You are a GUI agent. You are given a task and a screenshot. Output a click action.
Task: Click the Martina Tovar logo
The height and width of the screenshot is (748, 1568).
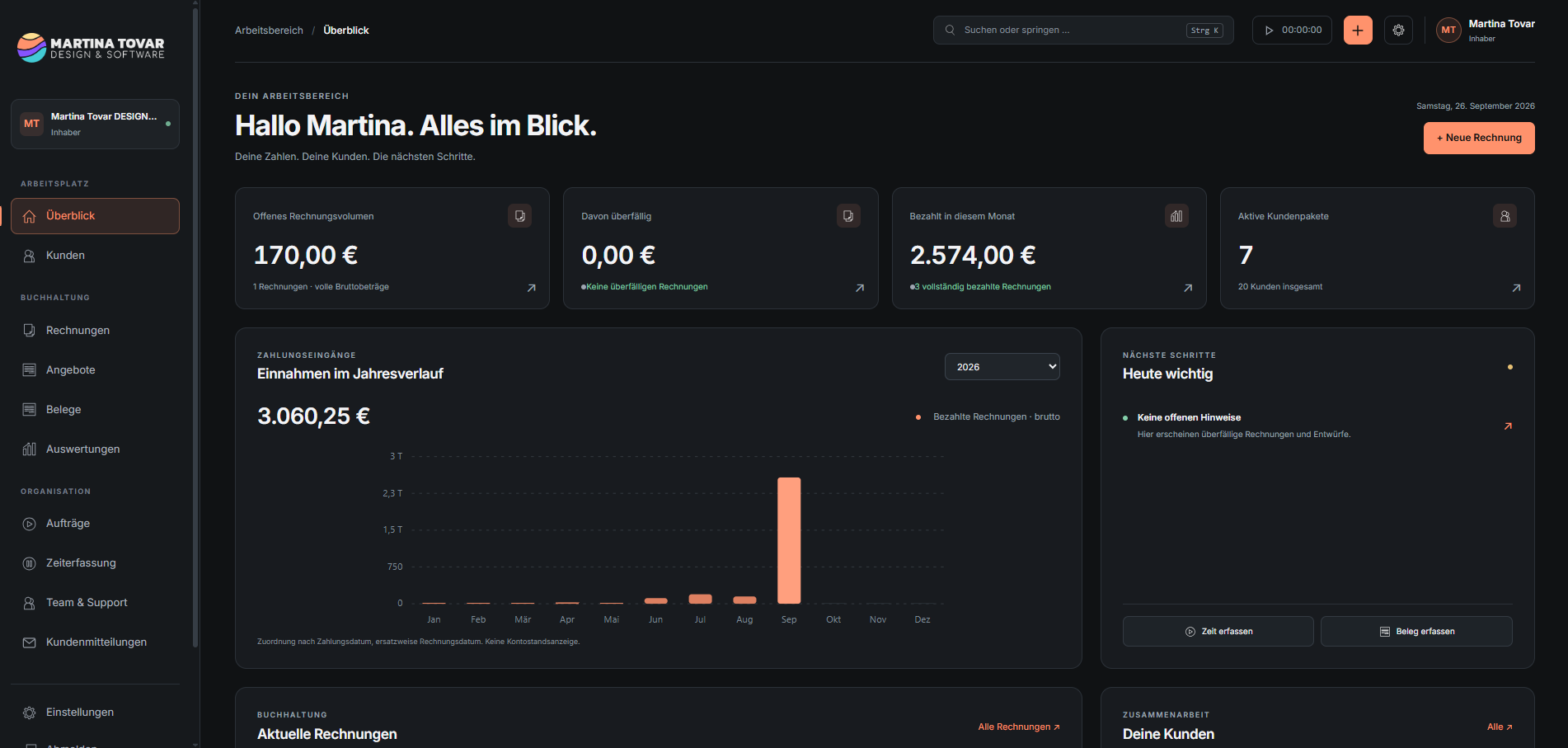point(91,48)
